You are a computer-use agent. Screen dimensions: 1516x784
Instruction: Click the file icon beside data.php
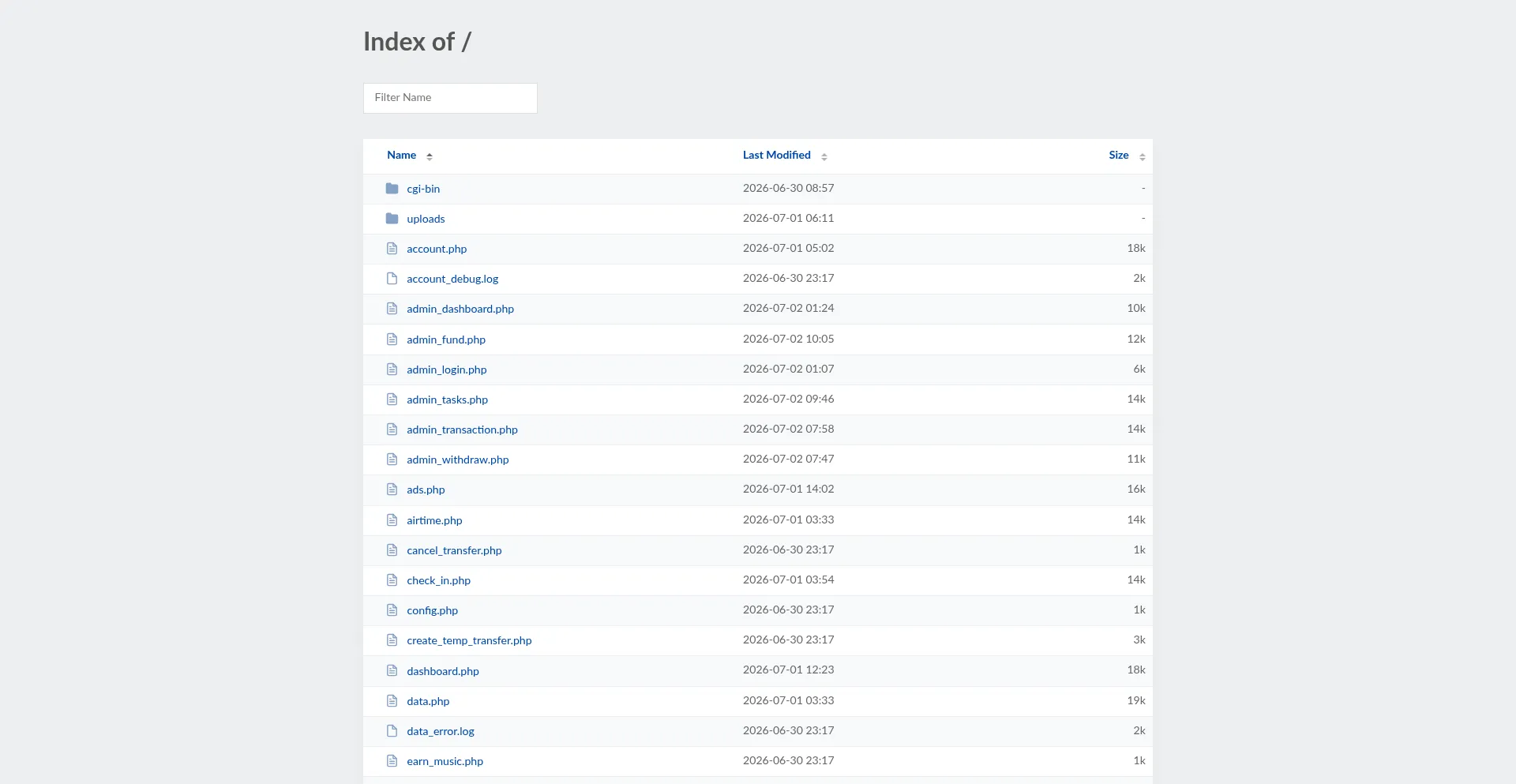[392, 701]
